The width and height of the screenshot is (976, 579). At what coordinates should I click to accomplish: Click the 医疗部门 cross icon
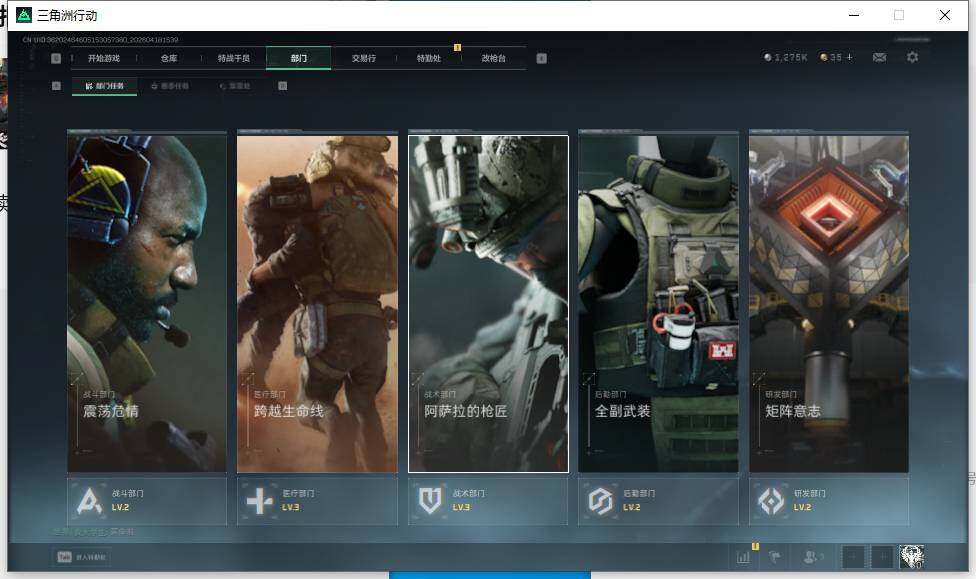(260, 501)
